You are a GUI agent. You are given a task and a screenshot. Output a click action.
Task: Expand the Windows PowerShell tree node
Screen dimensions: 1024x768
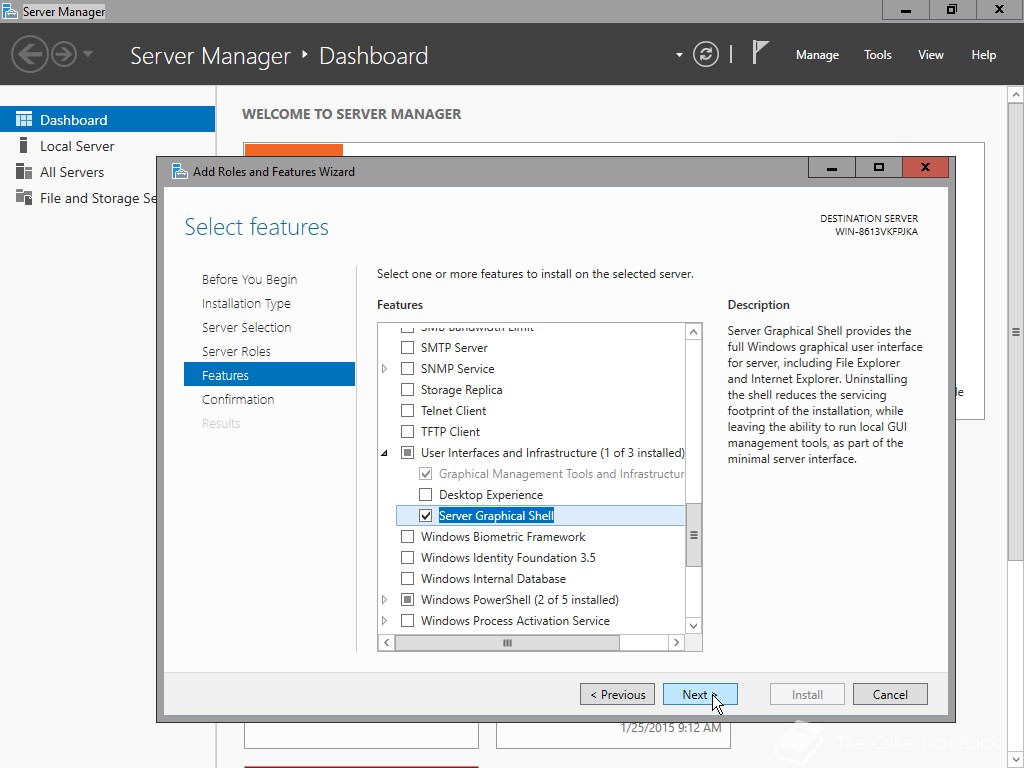385,599
